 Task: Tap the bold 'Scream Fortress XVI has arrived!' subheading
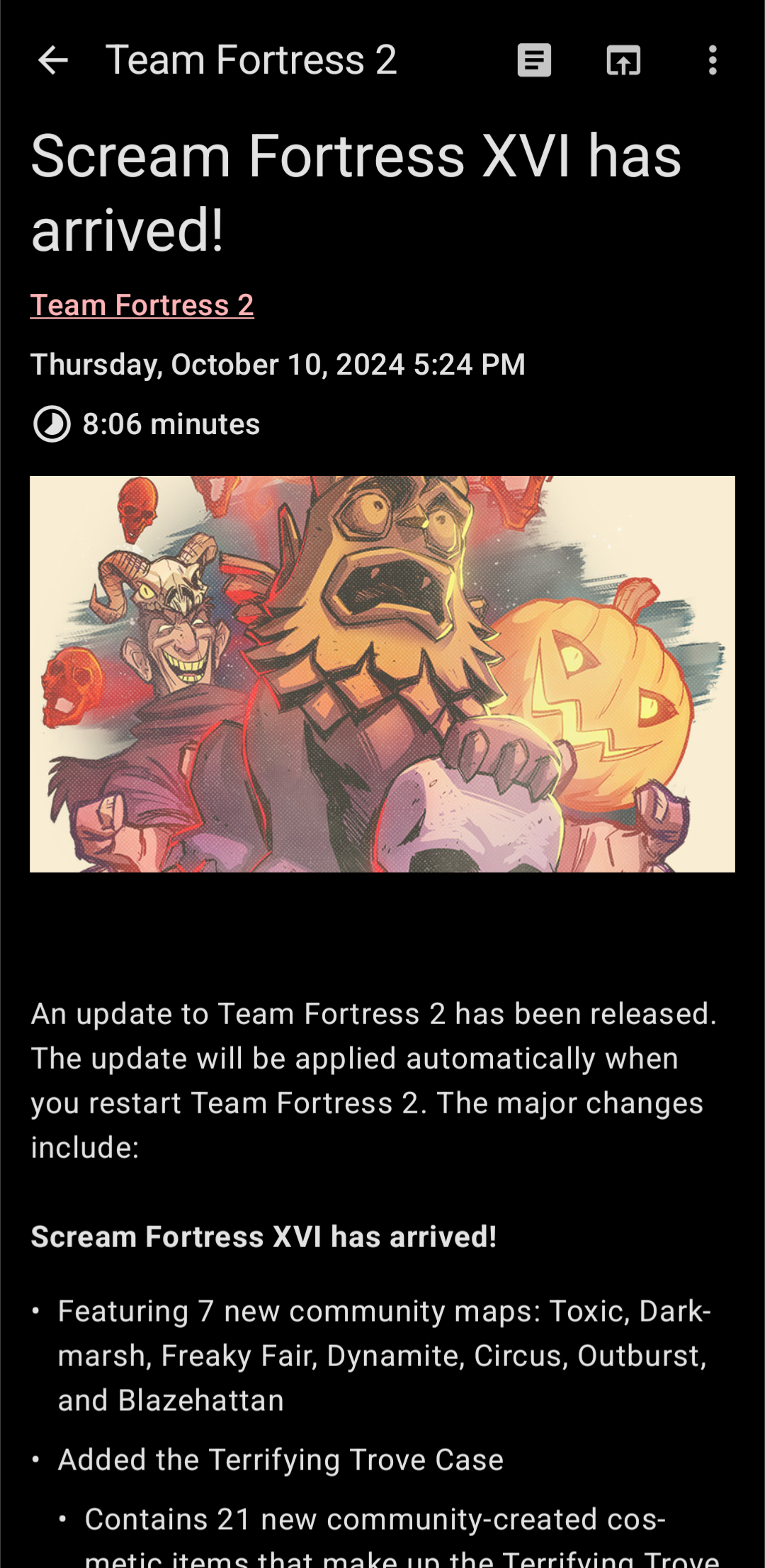[263, 1237]
